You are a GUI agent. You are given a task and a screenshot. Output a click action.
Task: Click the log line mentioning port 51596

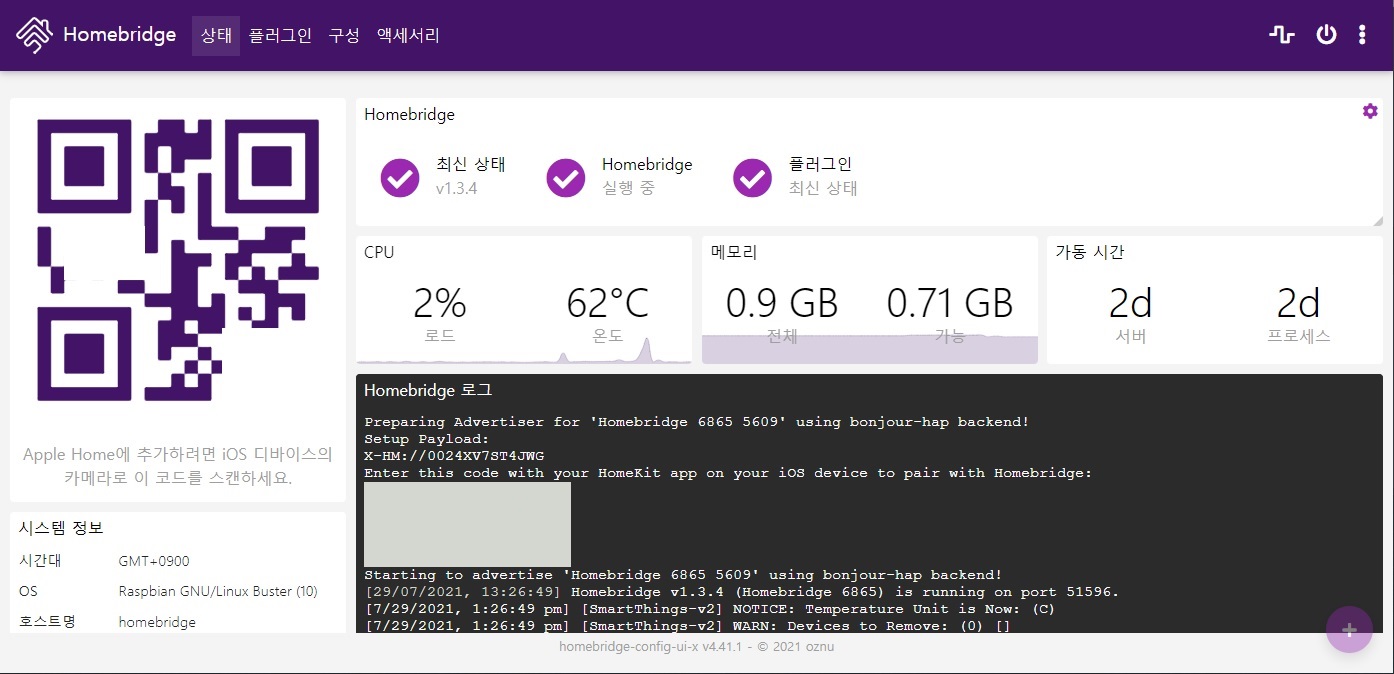pyautogui.click(x=741, y=592)
